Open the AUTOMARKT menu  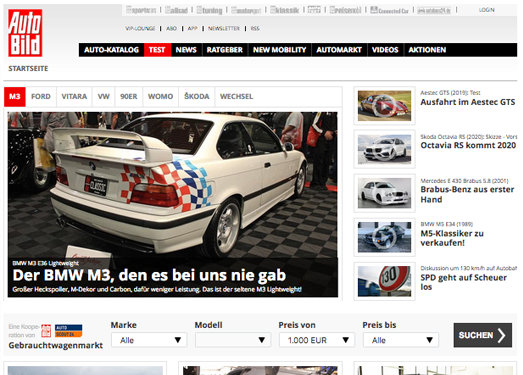click(x=339, y=50)
